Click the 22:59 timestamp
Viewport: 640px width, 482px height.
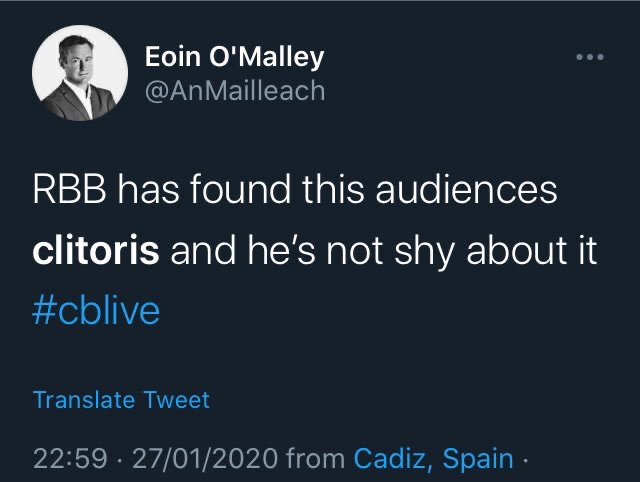69,460
